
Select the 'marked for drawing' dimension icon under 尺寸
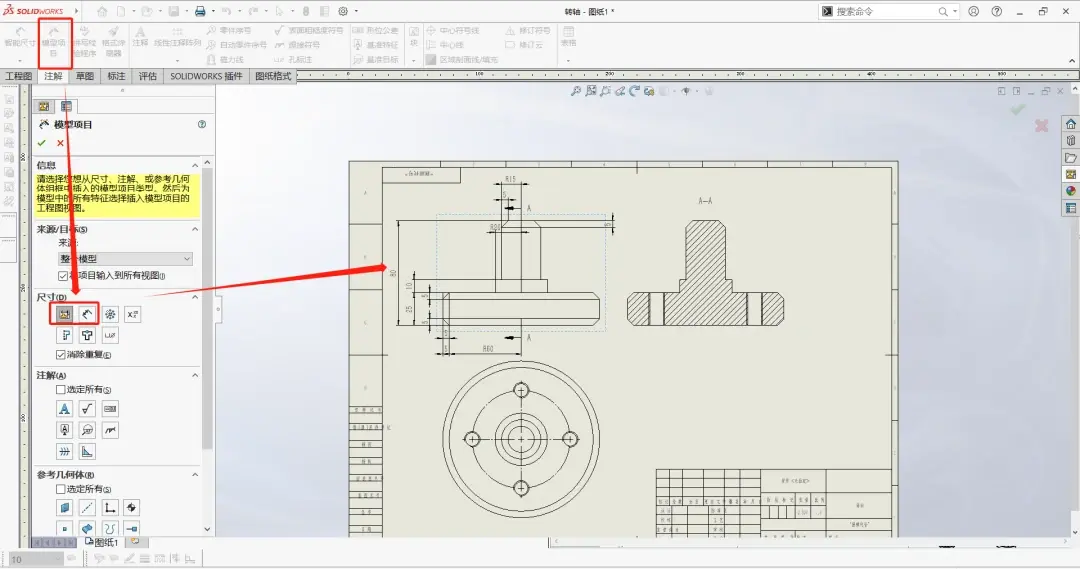[x=65, y=314]
